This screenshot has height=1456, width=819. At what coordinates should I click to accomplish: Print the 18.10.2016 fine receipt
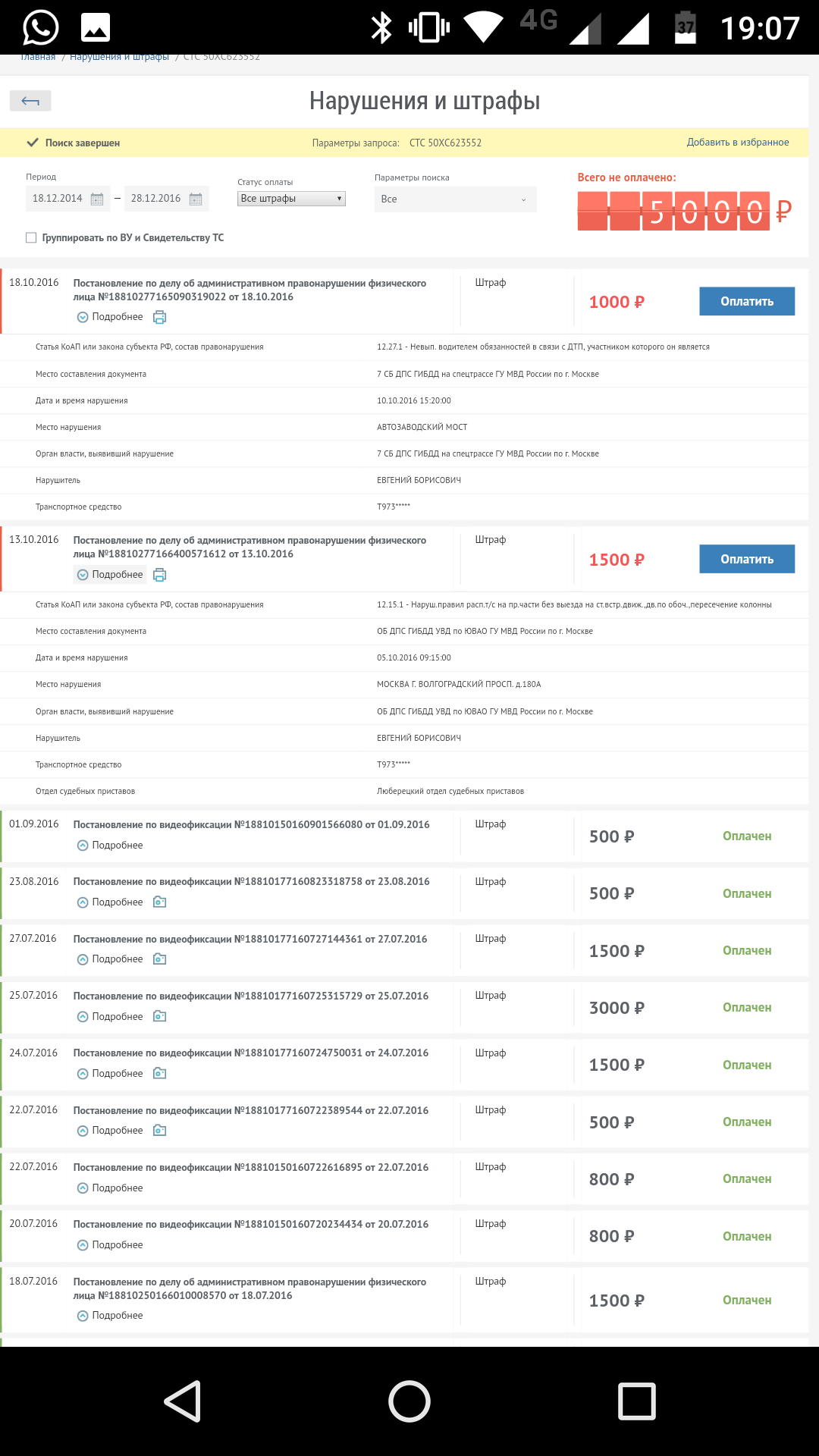(x=159, y=317)
